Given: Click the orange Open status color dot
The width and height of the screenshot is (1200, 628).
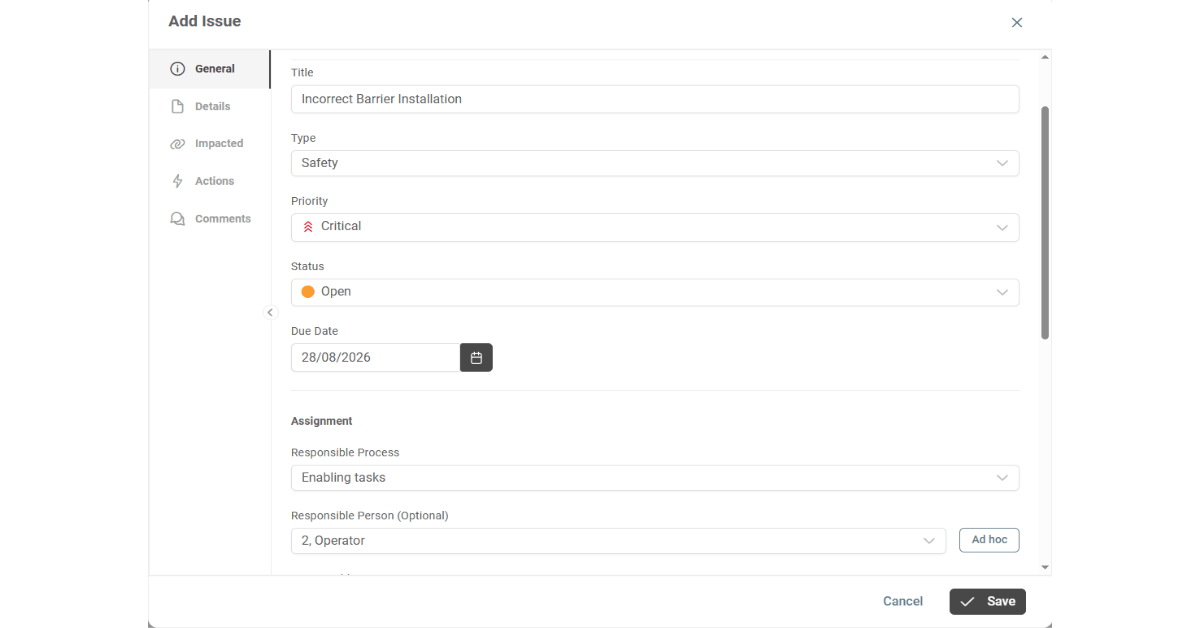Looking at the screenshot, I should point(308,292).
